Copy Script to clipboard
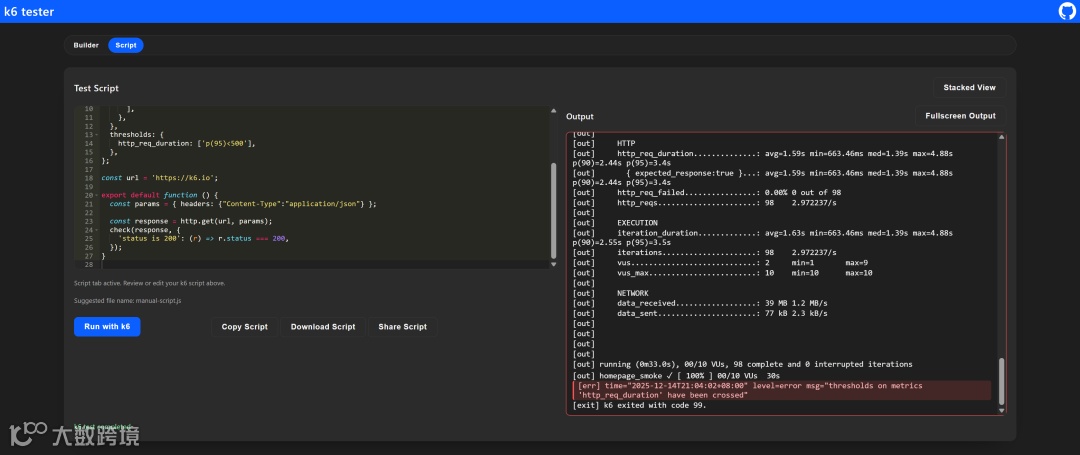1080x455 pixels. (245, 327)
